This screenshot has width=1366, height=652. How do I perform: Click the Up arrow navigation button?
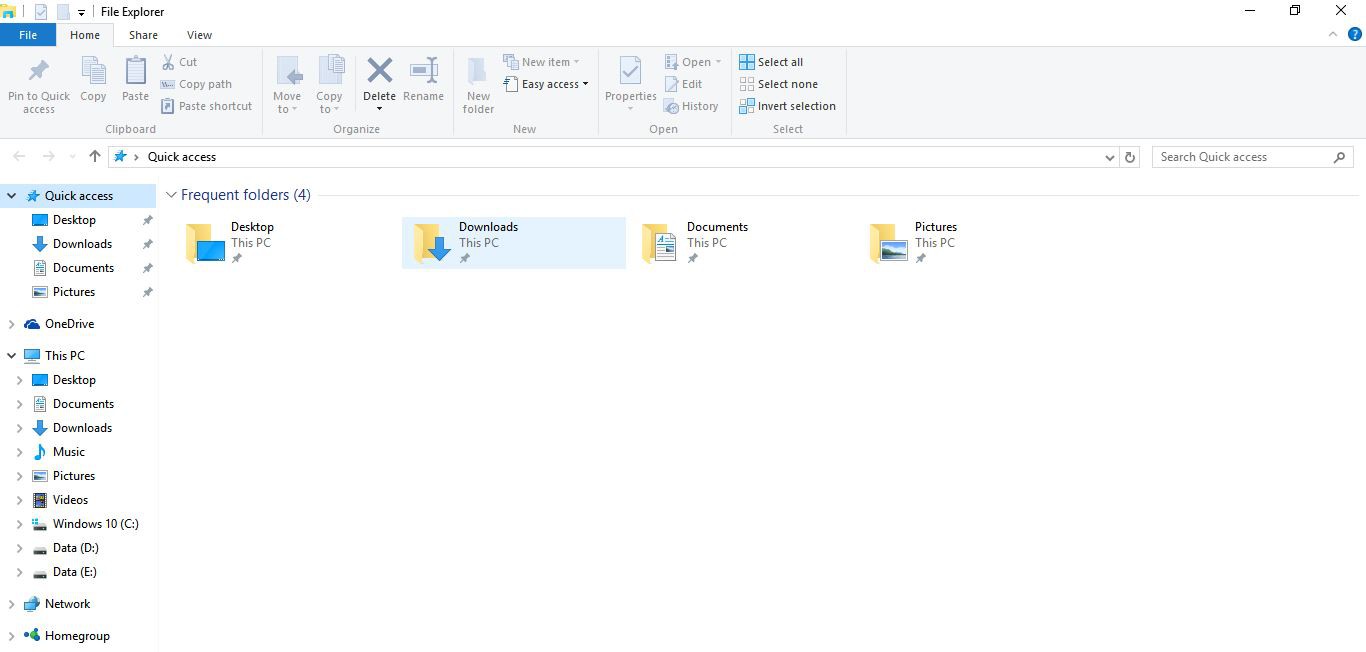95,156
